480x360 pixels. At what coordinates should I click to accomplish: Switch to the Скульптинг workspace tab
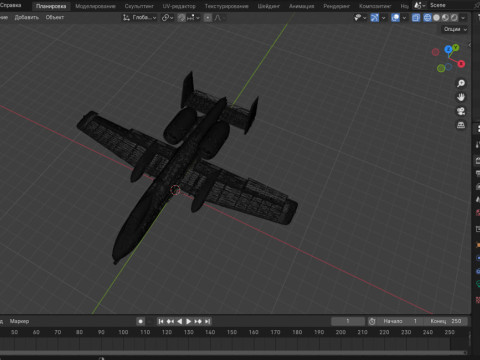[x=139, y=6]
